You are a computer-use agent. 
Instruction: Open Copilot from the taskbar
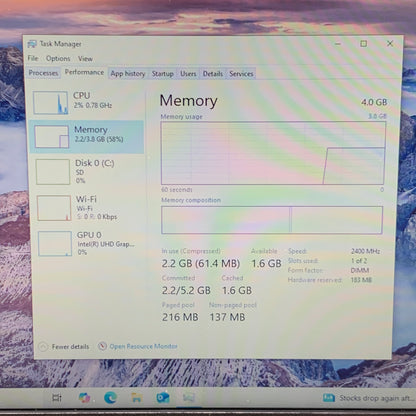click(x=84, y=398)
